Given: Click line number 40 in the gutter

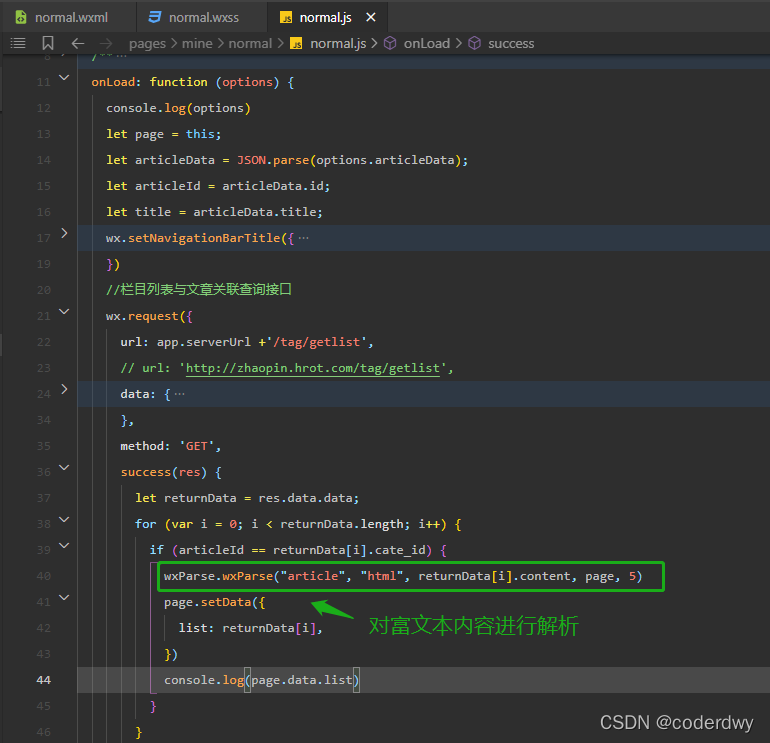Looking at the screenshot, I should point(43,576).
